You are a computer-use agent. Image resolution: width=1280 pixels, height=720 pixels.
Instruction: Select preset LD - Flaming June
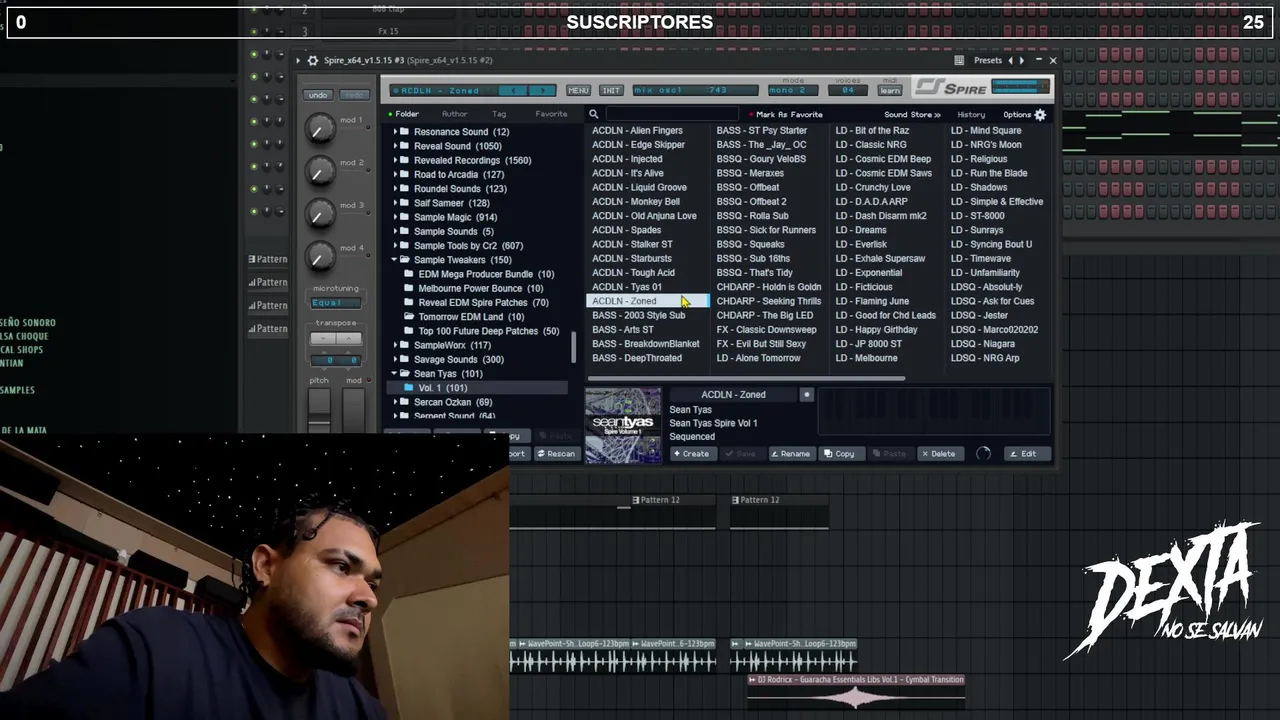click(872, 302)
